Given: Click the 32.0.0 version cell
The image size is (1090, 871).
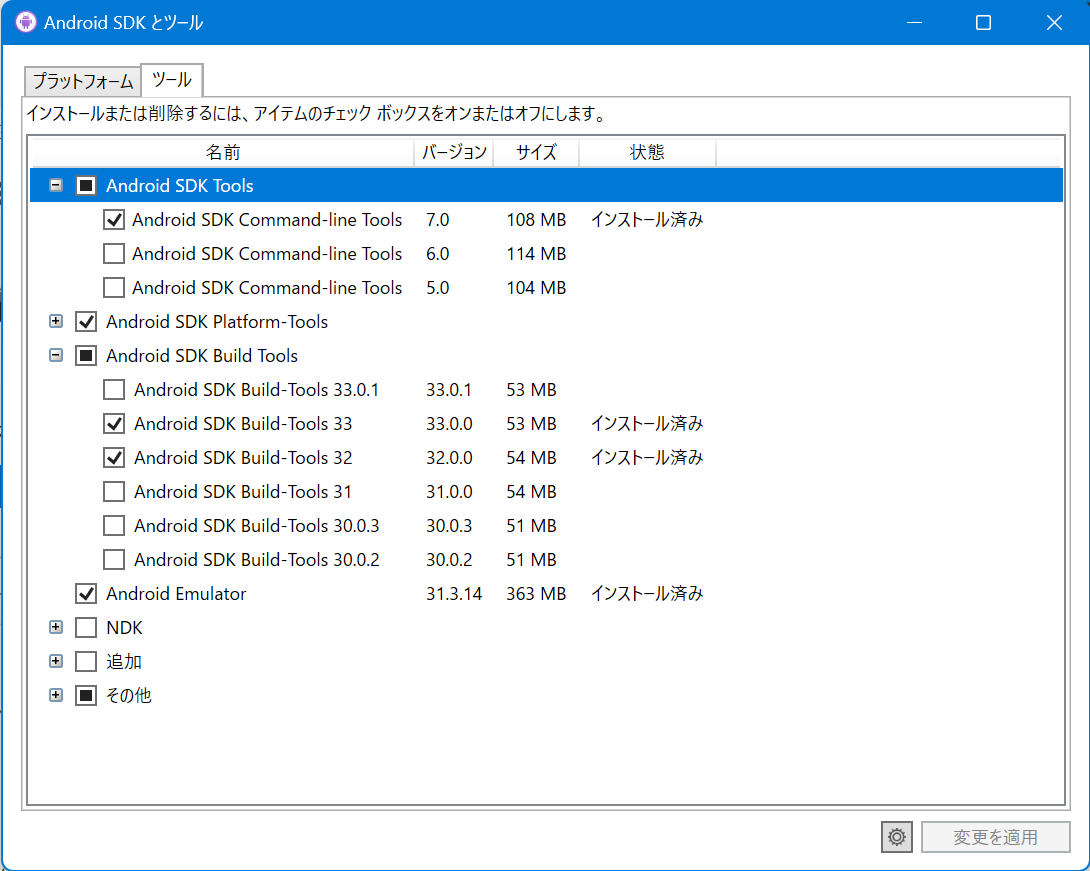Looking at the screenshot, I should [x=449, y=458].
